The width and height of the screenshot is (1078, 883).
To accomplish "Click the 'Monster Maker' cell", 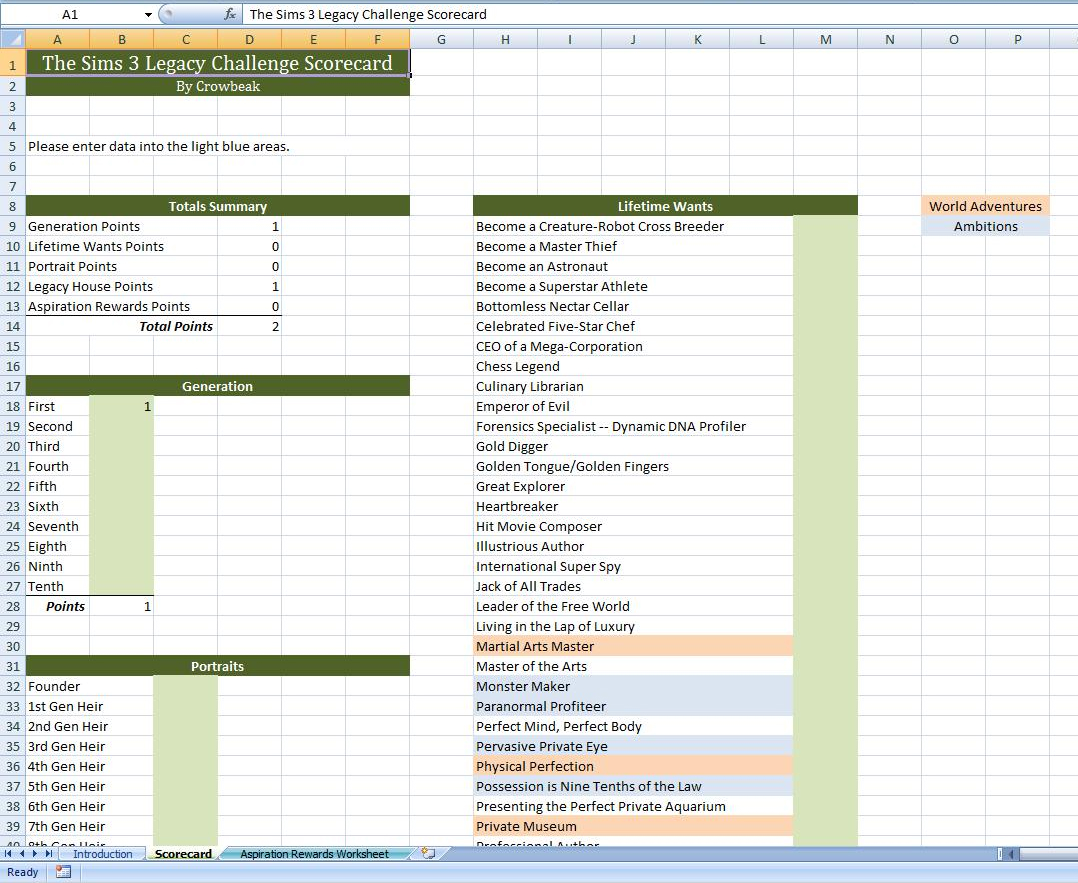I will point(633,686).
